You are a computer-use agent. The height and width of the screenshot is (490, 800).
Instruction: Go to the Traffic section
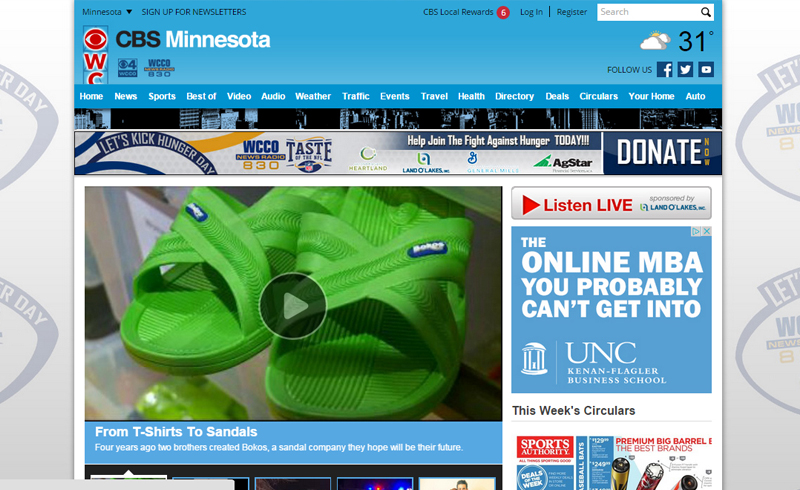pos(356,96)
